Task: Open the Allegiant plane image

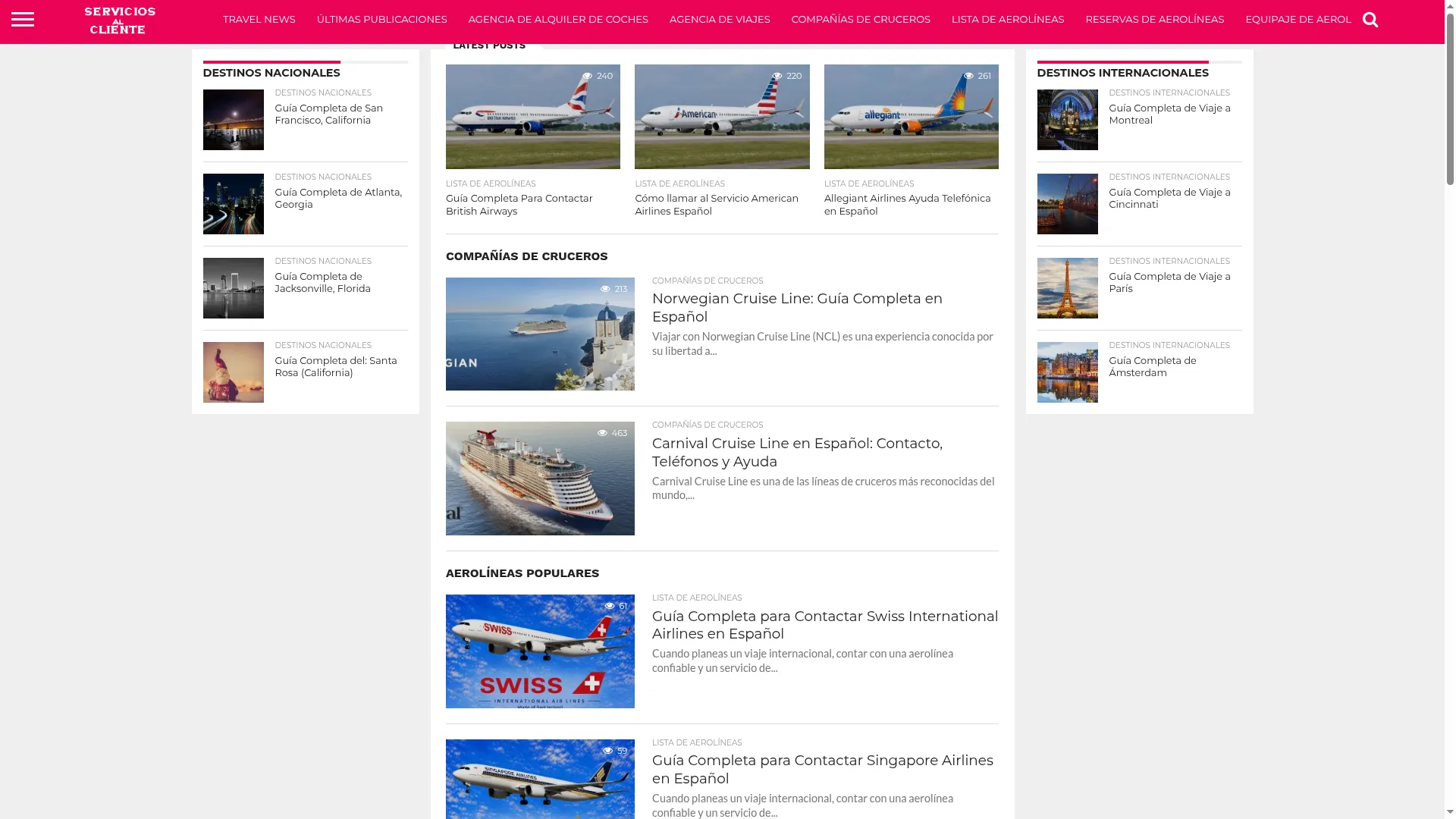Action: point(912,117)
